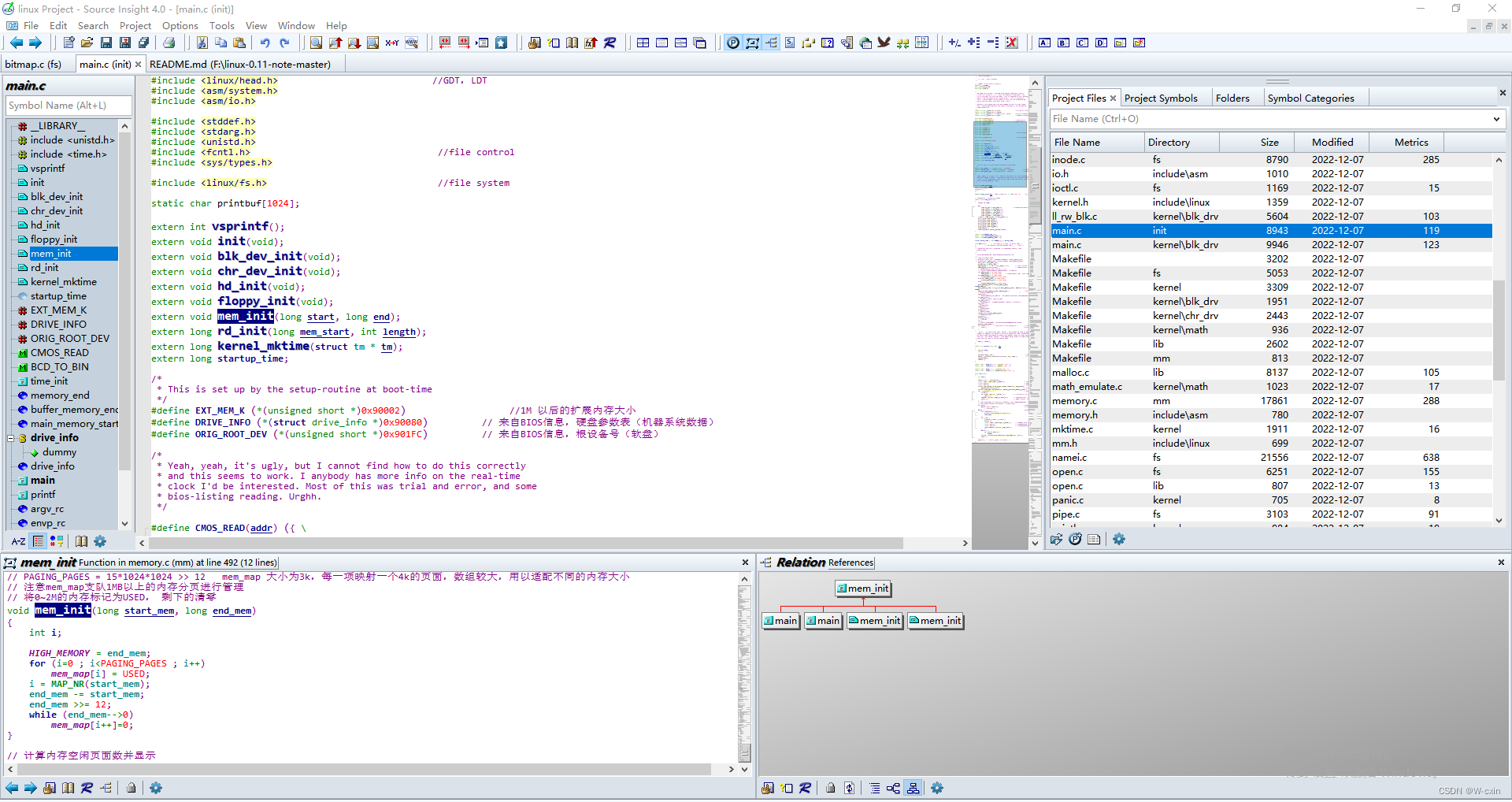The height and width of the screenshot is (802, 1512).
Task: Toggle the Symbol window toolbar button (S icon)
Action: pos(790,43)
